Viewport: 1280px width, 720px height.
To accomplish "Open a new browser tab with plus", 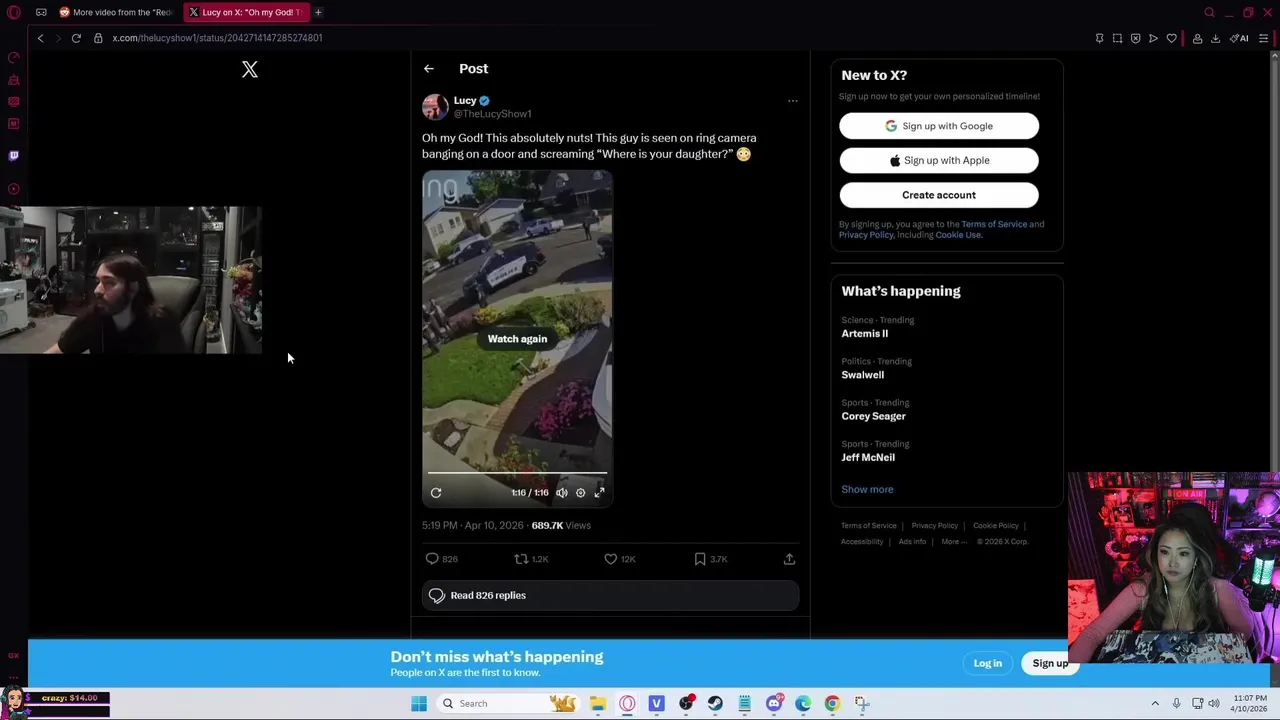I will [x=318, y=12].
